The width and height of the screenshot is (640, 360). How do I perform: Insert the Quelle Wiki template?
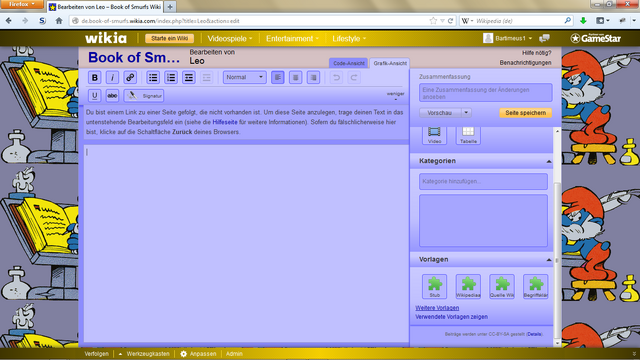(x=502, y=287)
